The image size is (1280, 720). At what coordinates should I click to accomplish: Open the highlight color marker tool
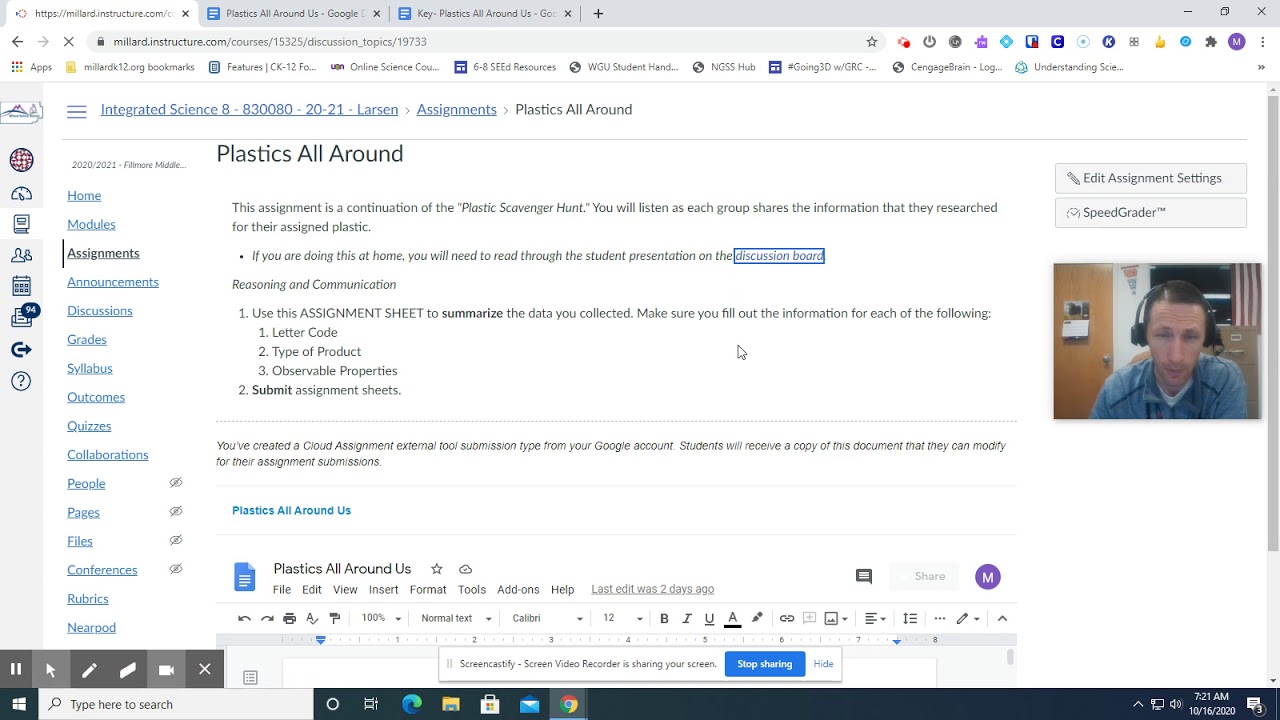(757, 618)
